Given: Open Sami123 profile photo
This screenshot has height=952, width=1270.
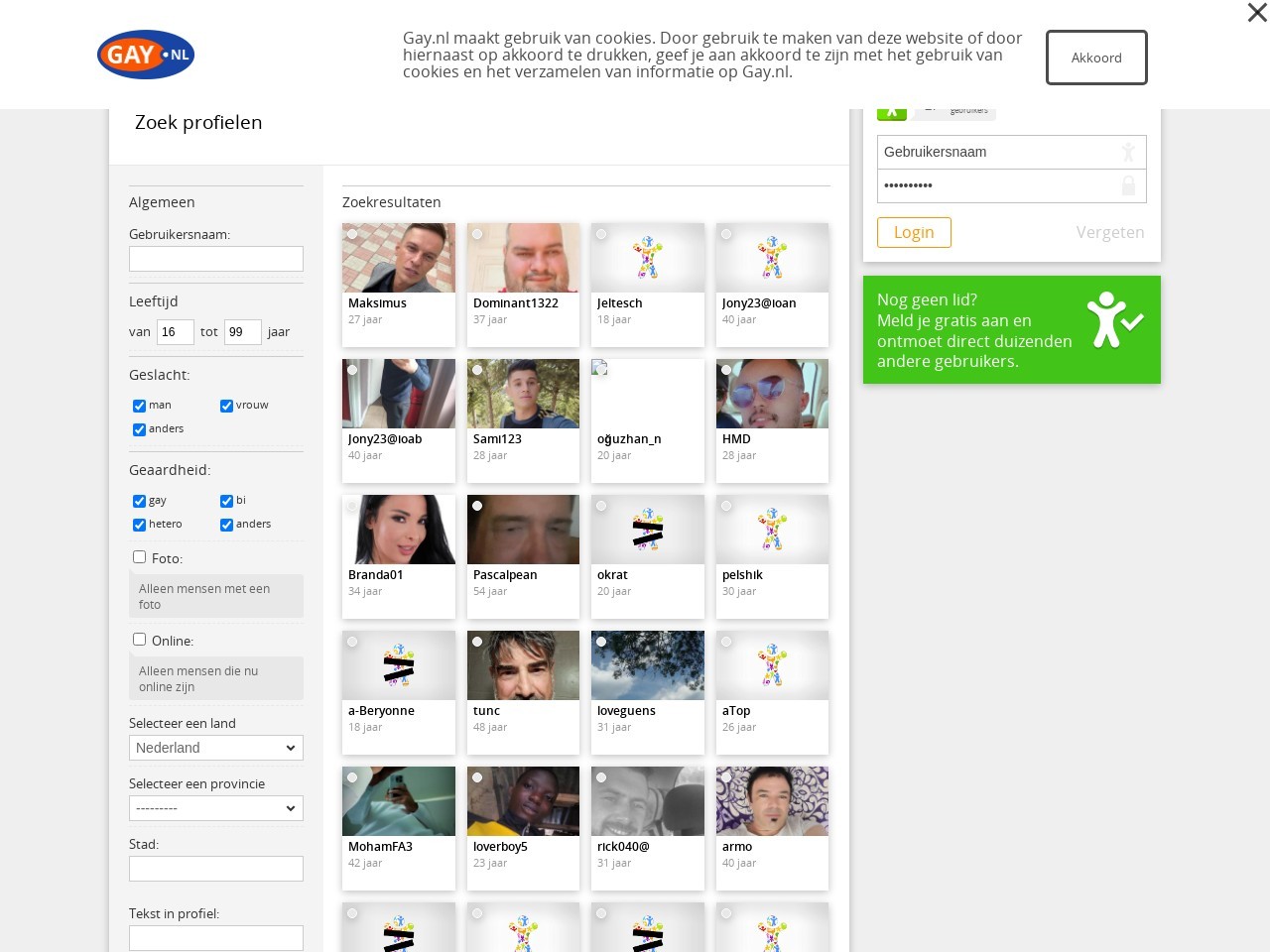Looking at the screenshot, I should tap(523, 394).
